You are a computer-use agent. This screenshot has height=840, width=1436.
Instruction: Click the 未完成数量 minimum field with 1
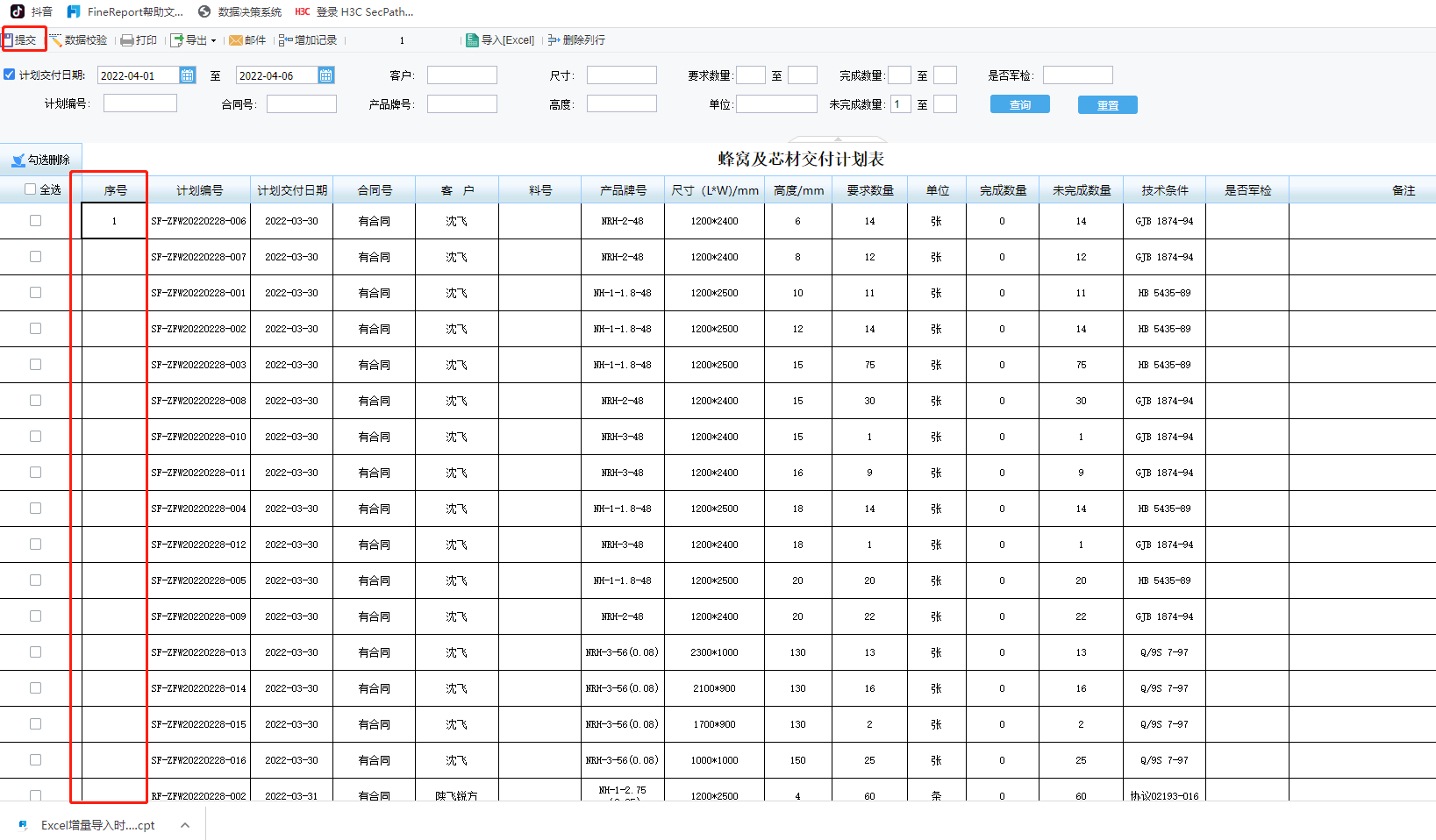pos(901,104)
